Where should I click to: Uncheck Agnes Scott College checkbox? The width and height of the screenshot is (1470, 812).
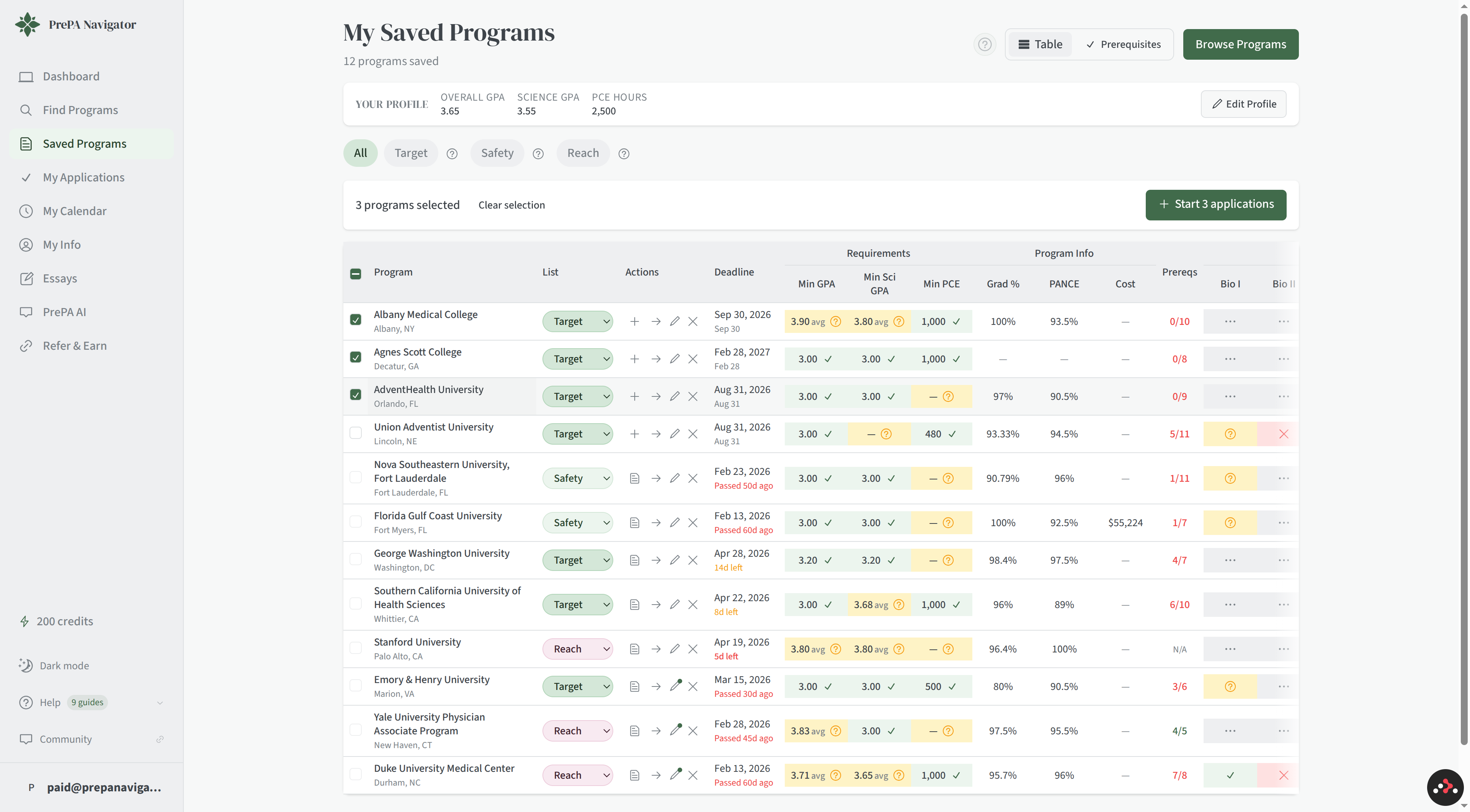click(x=356, y=357)
